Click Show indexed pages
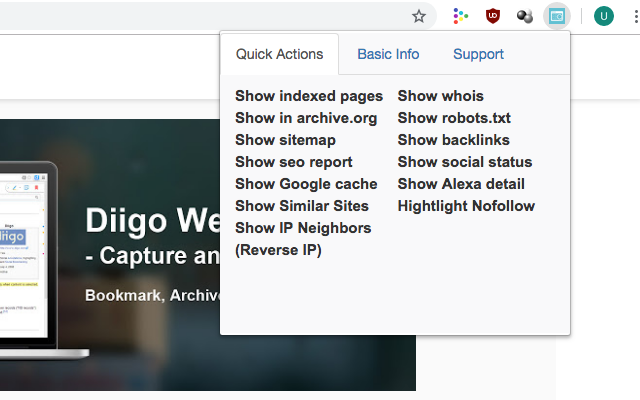 tap(309, 96)
